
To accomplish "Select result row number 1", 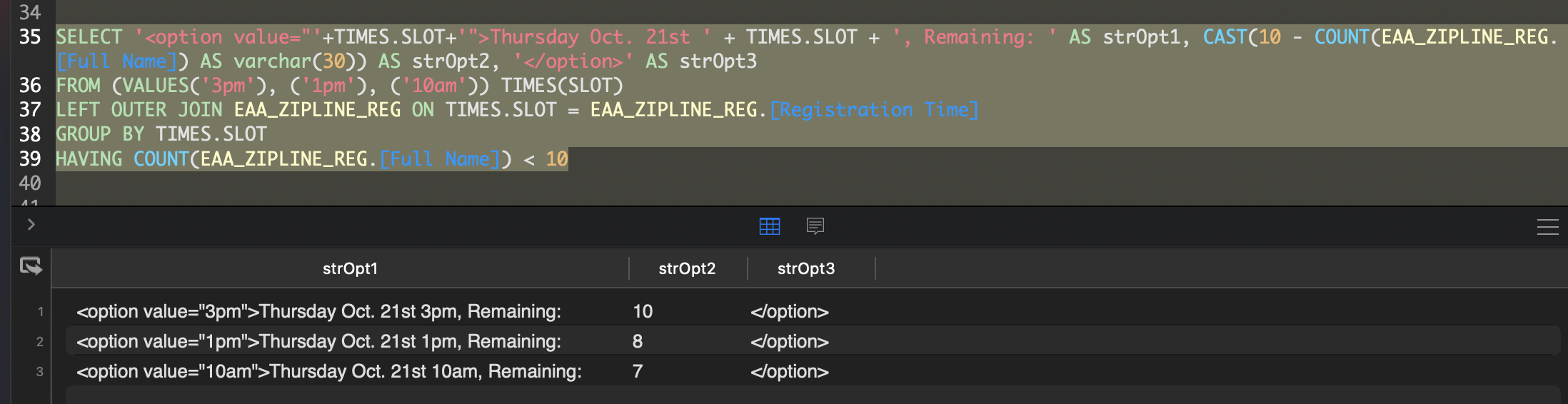I will (x=41, y=312).
